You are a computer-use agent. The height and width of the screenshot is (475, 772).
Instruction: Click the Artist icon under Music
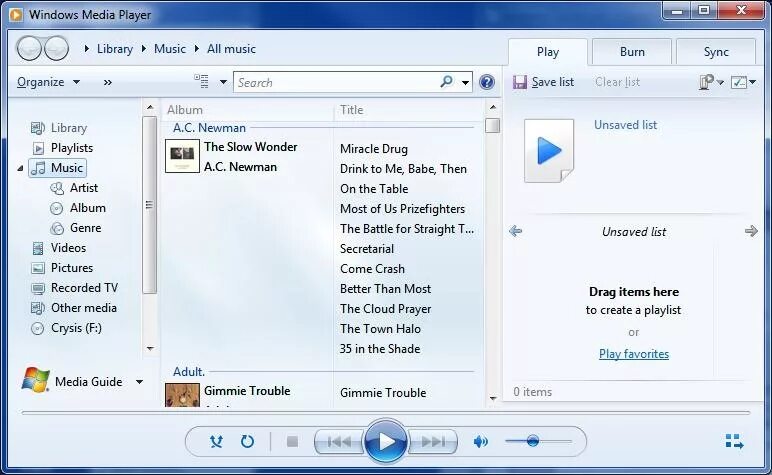(57, 188)
